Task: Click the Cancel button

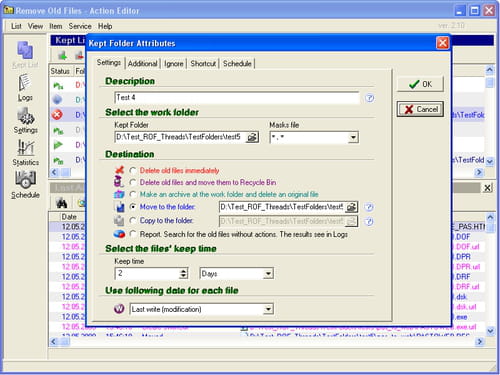Action: coord(420,109)
